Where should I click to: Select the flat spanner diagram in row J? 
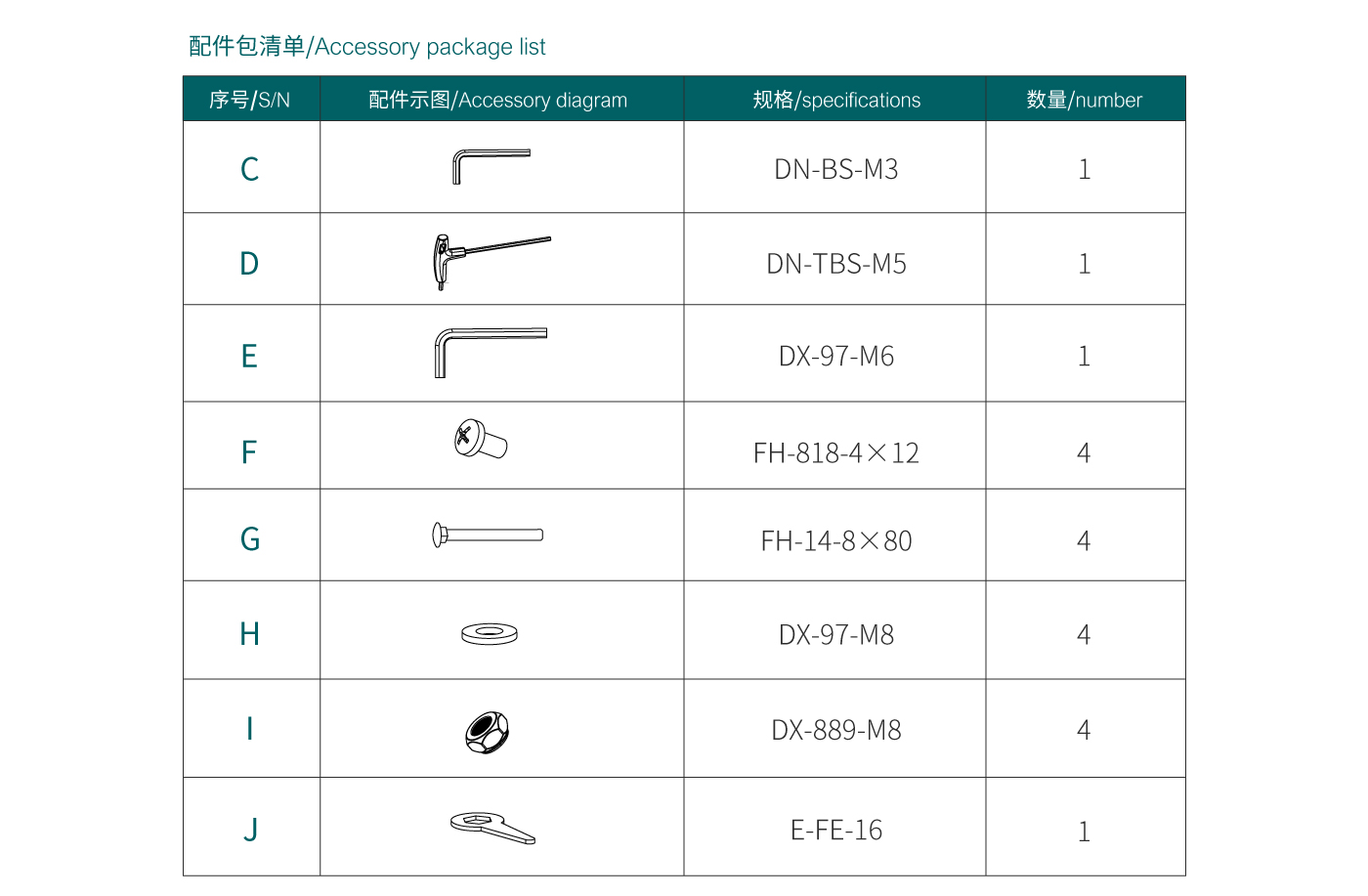click(x=492, y=827)
